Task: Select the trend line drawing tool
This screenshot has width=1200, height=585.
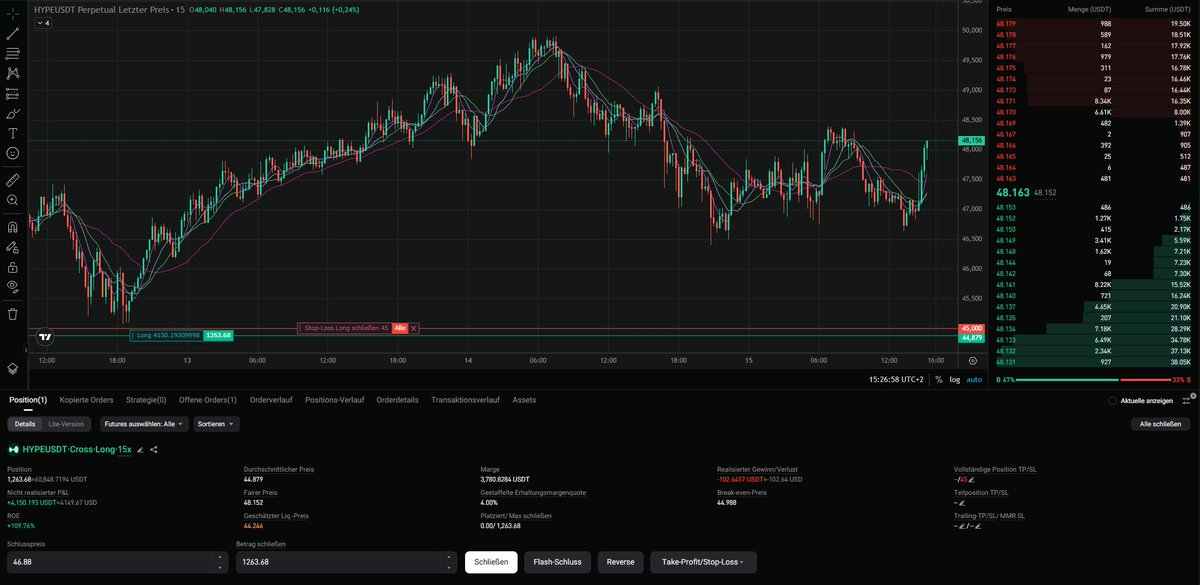Action: pyautogui.click(x=12, y=32)
